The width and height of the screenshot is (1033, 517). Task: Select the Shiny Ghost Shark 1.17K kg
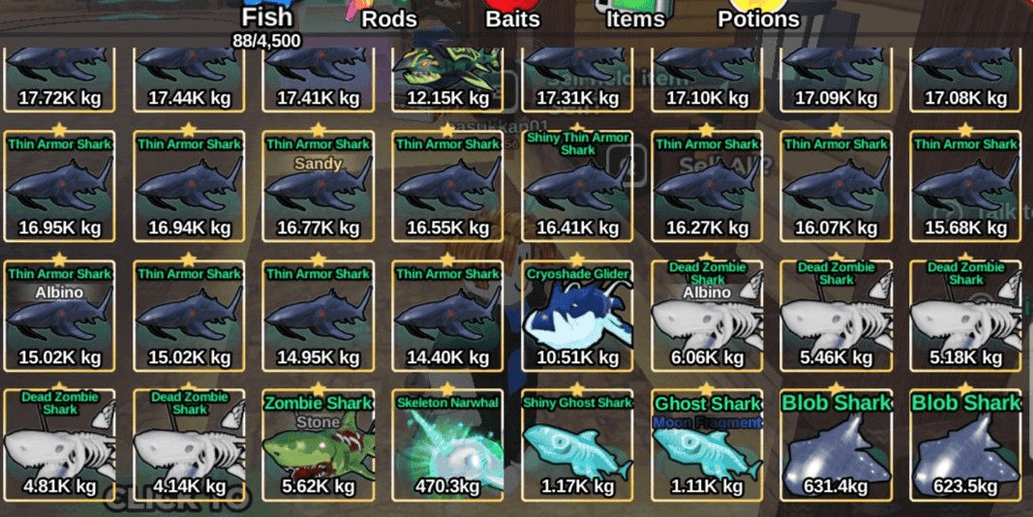coord(577,446)
